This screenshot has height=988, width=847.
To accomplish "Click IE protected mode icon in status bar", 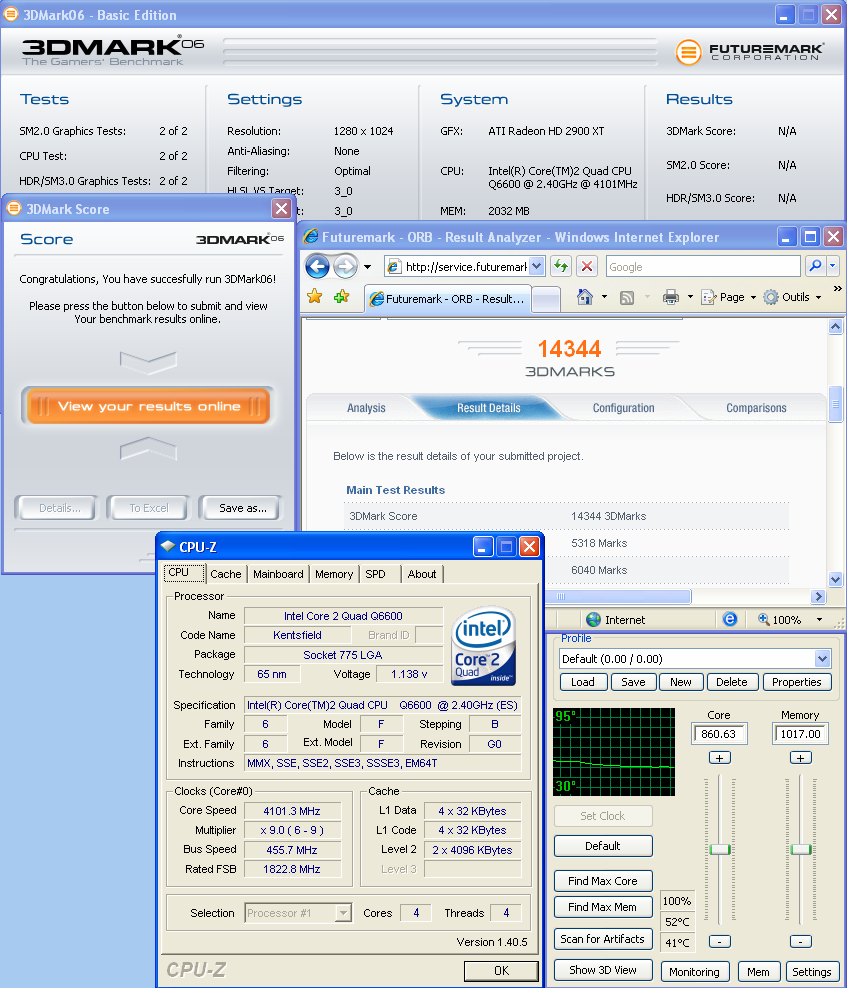I will coord(730,619).
